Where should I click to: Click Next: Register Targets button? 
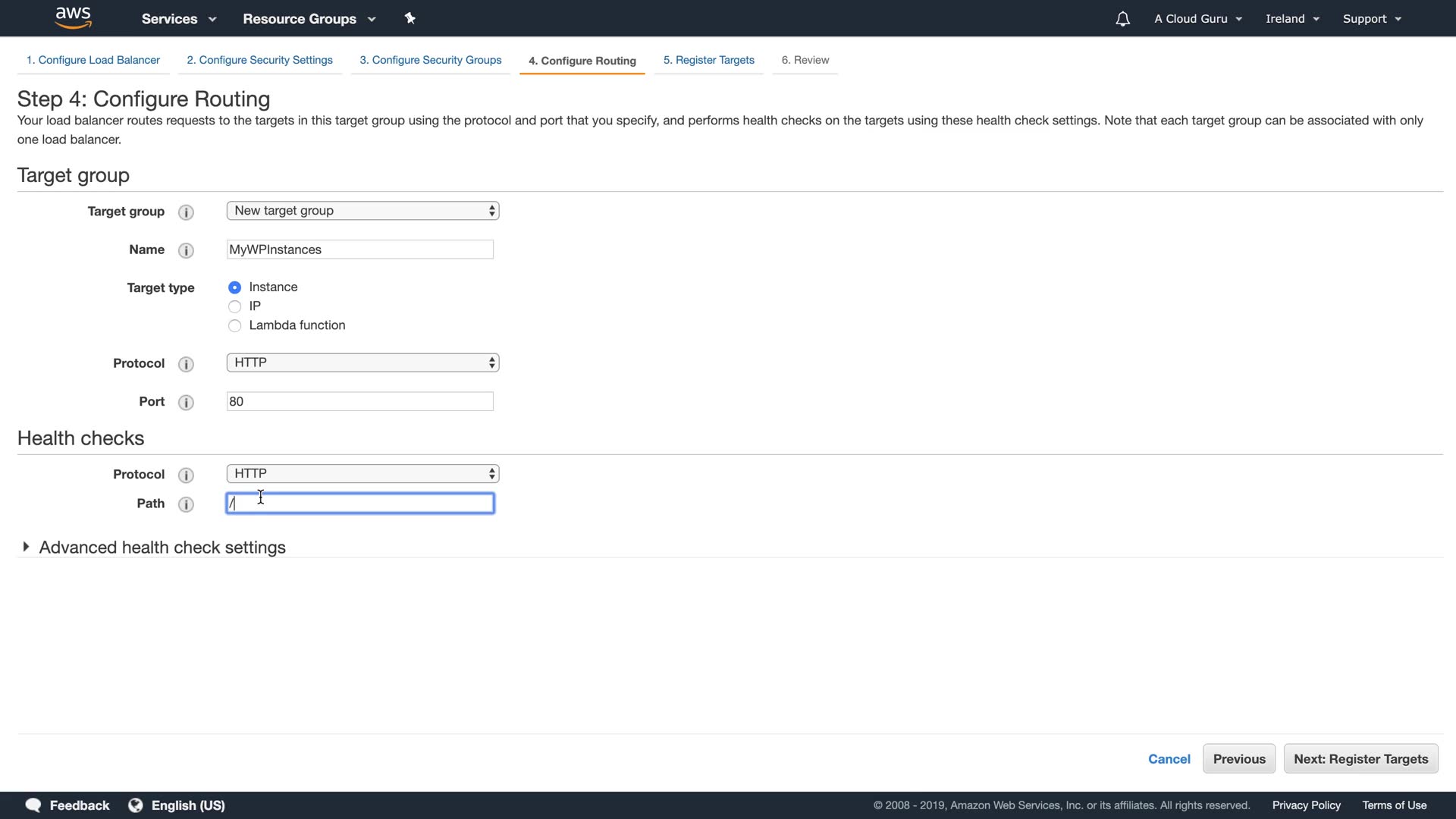(x=1360, y=759)
